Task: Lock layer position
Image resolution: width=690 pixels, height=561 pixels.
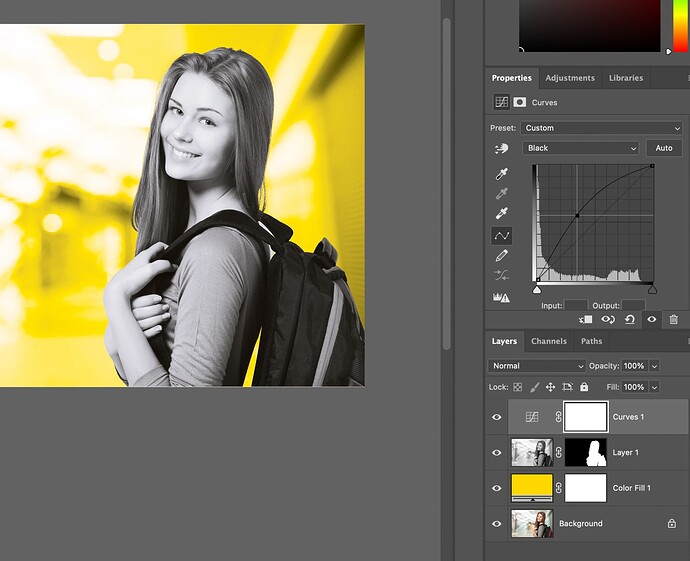Action: point(551,387)
